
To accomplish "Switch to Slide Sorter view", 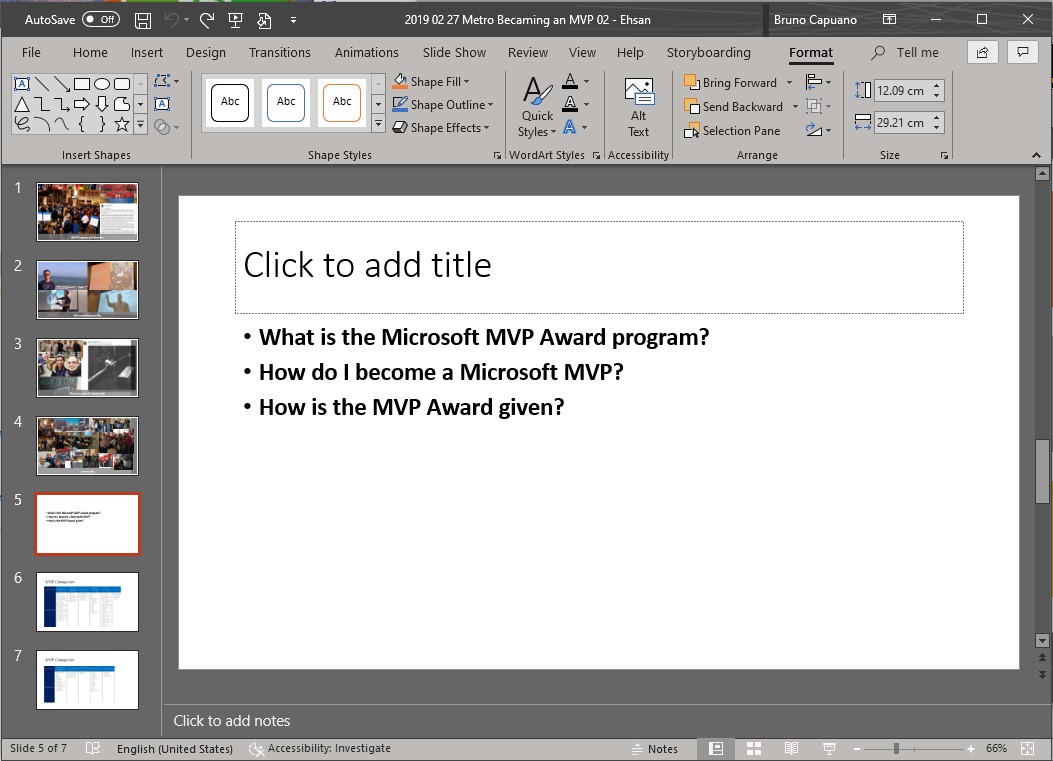I will [753, 748].
